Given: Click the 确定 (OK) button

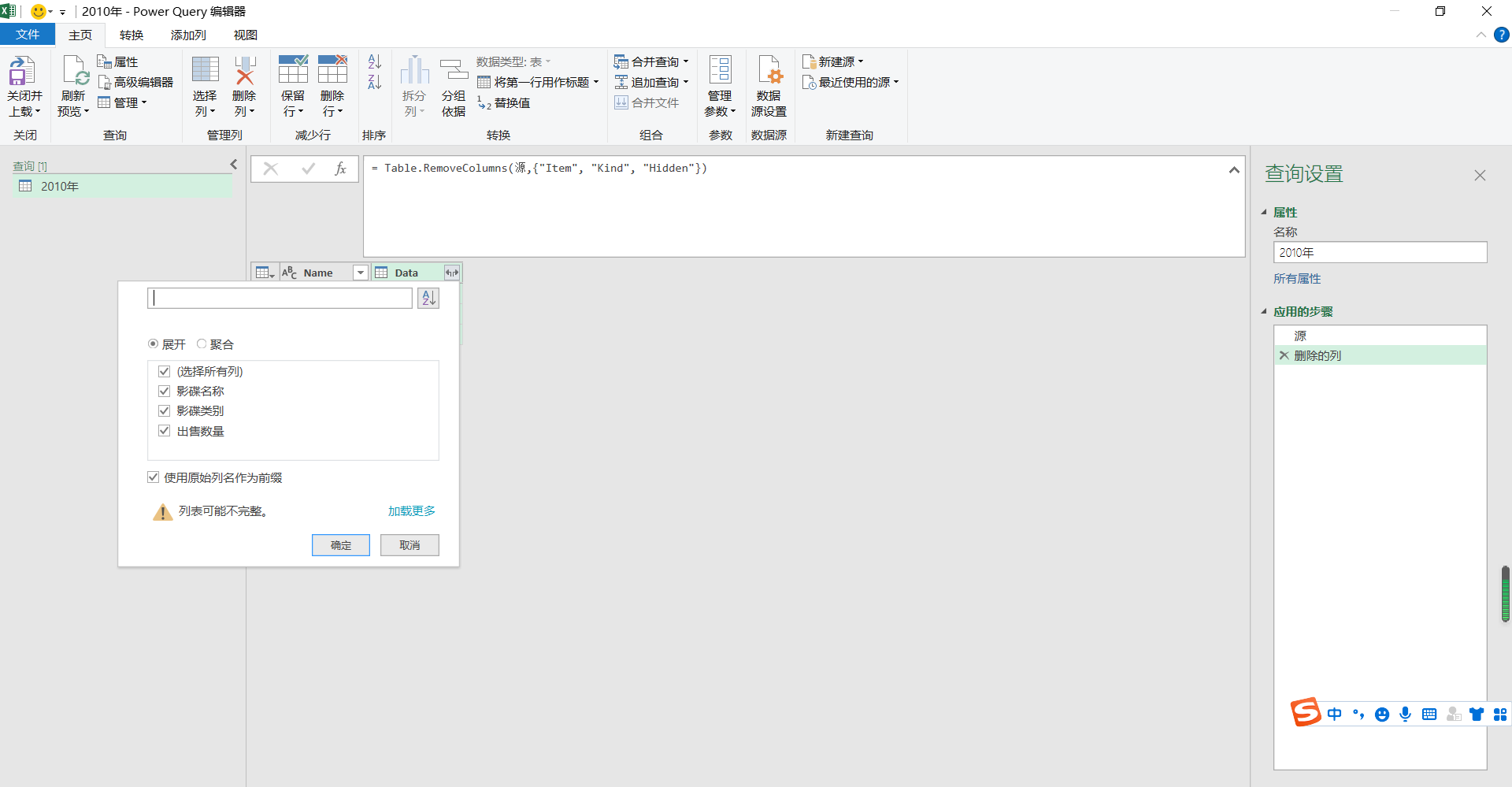Looking at the screenshot, I should pos(341,545).
